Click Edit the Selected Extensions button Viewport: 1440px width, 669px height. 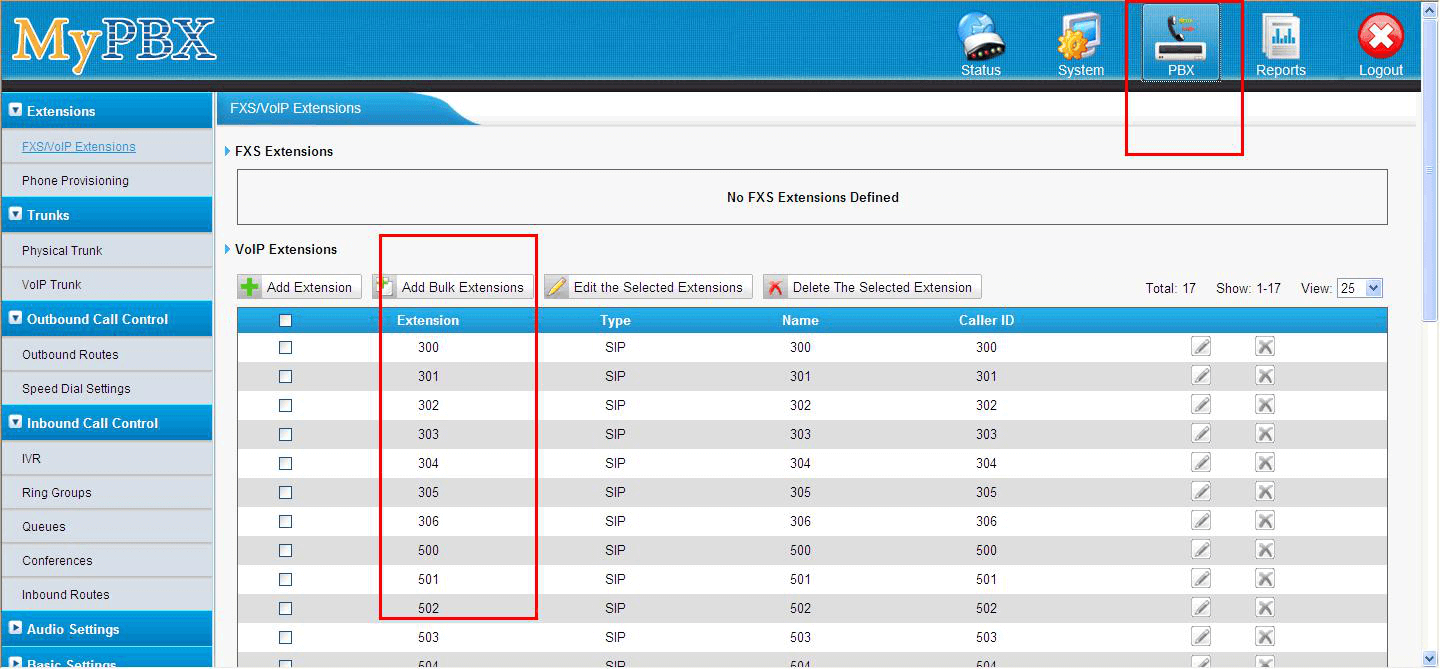pos(648,287)
